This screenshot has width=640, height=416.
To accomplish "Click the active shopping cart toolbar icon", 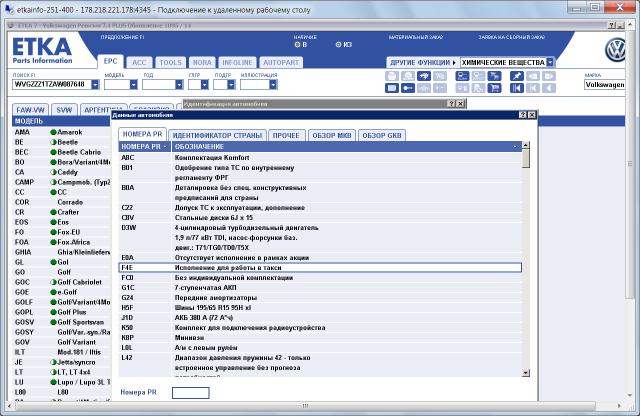I will coord(494,88).
